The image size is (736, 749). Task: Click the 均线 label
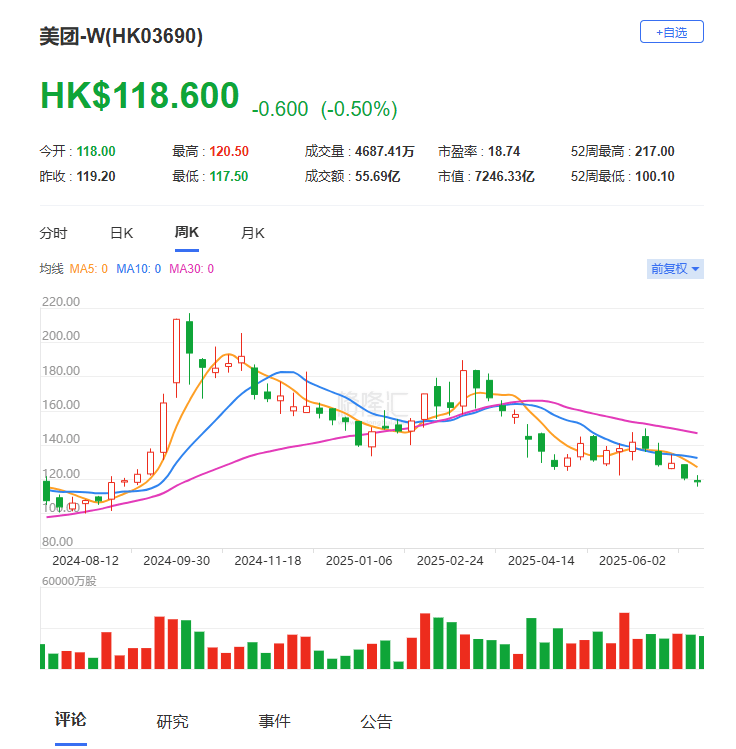pyautogui.click(x=52, y=269)
